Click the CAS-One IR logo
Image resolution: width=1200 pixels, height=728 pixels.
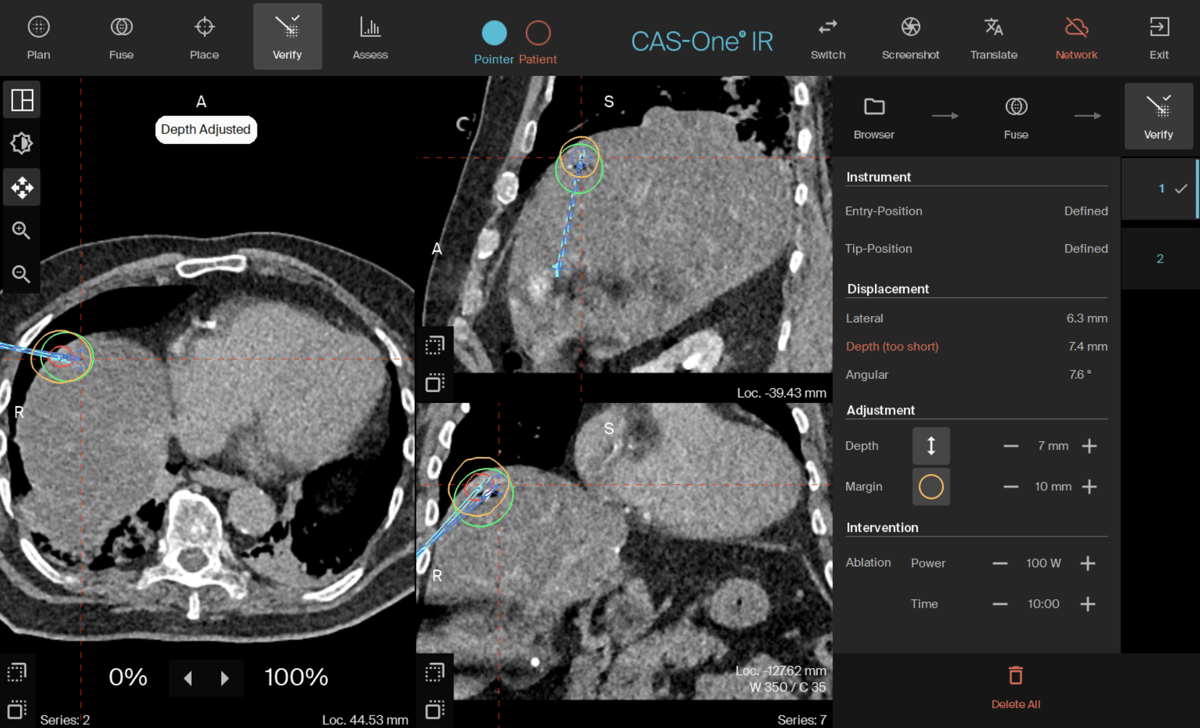[x=702, y=41]
